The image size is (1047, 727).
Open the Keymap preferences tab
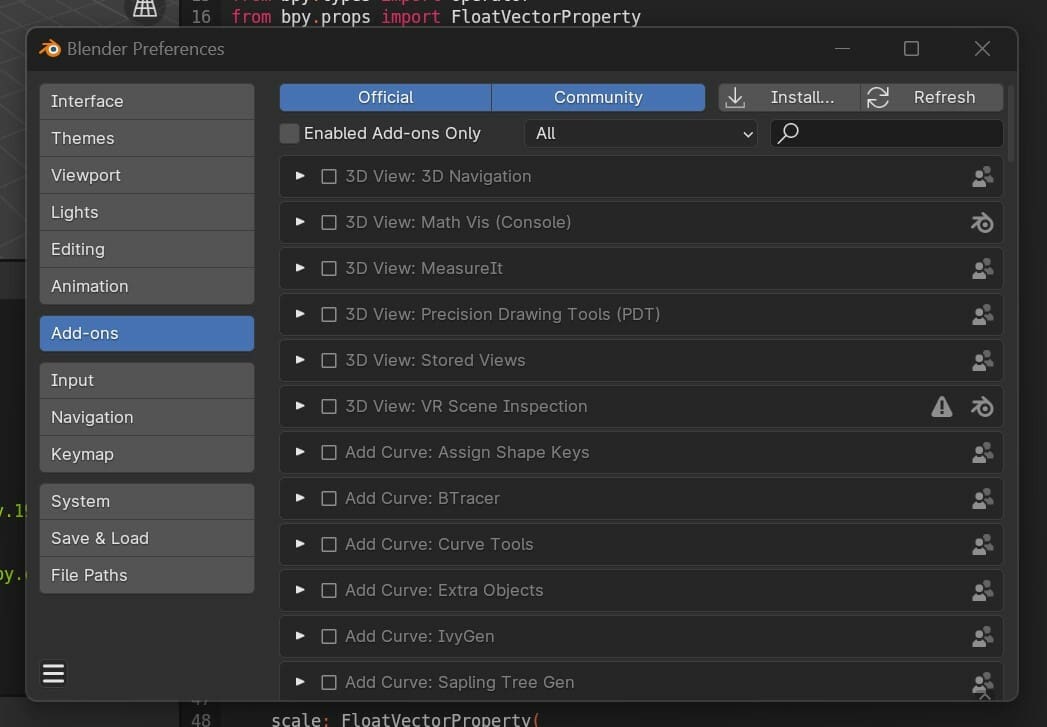click(147, 455)
